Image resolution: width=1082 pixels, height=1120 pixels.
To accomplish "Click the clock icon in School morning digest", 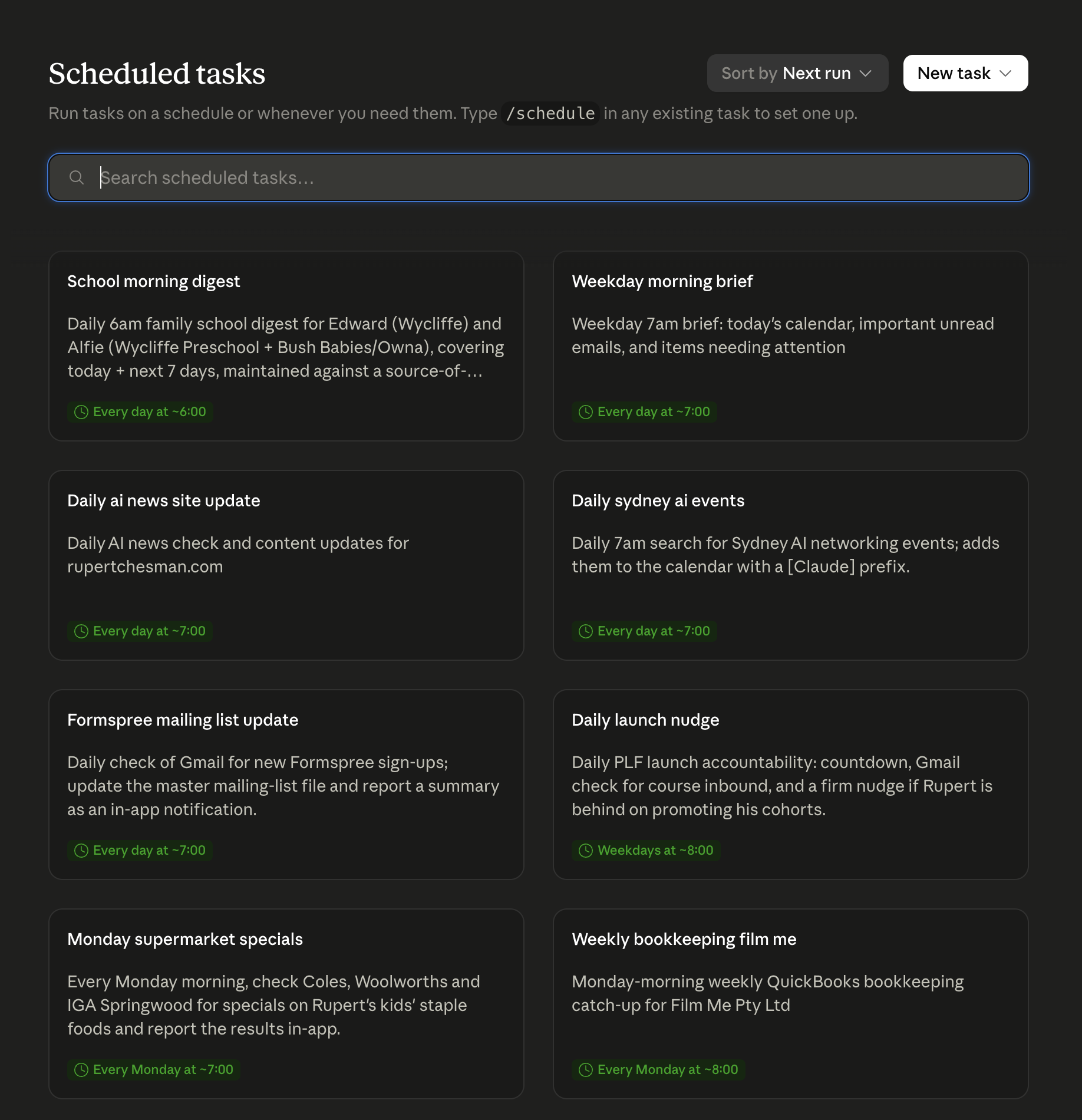I will click(81, 412).
